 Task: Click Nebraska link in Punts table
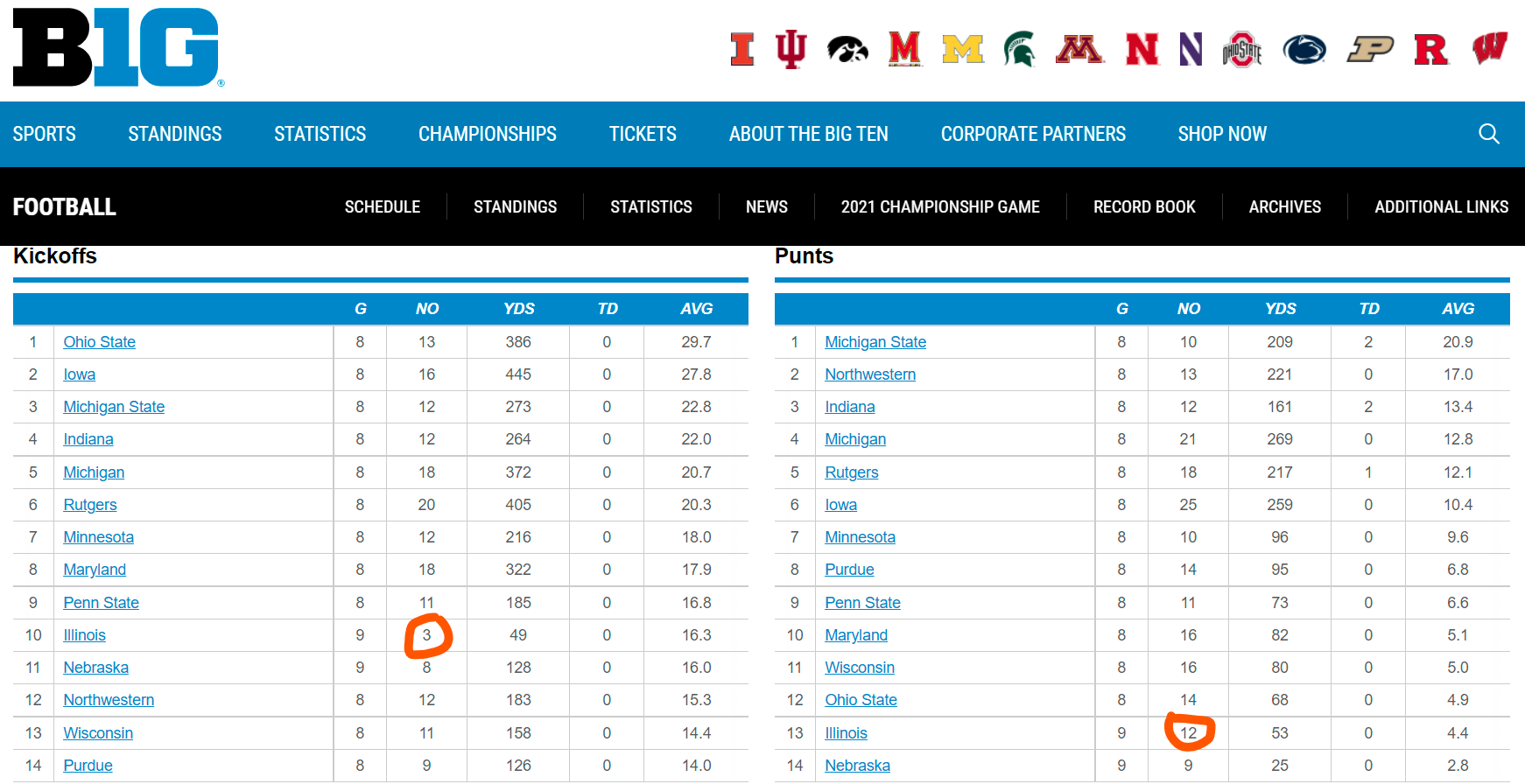857,766
